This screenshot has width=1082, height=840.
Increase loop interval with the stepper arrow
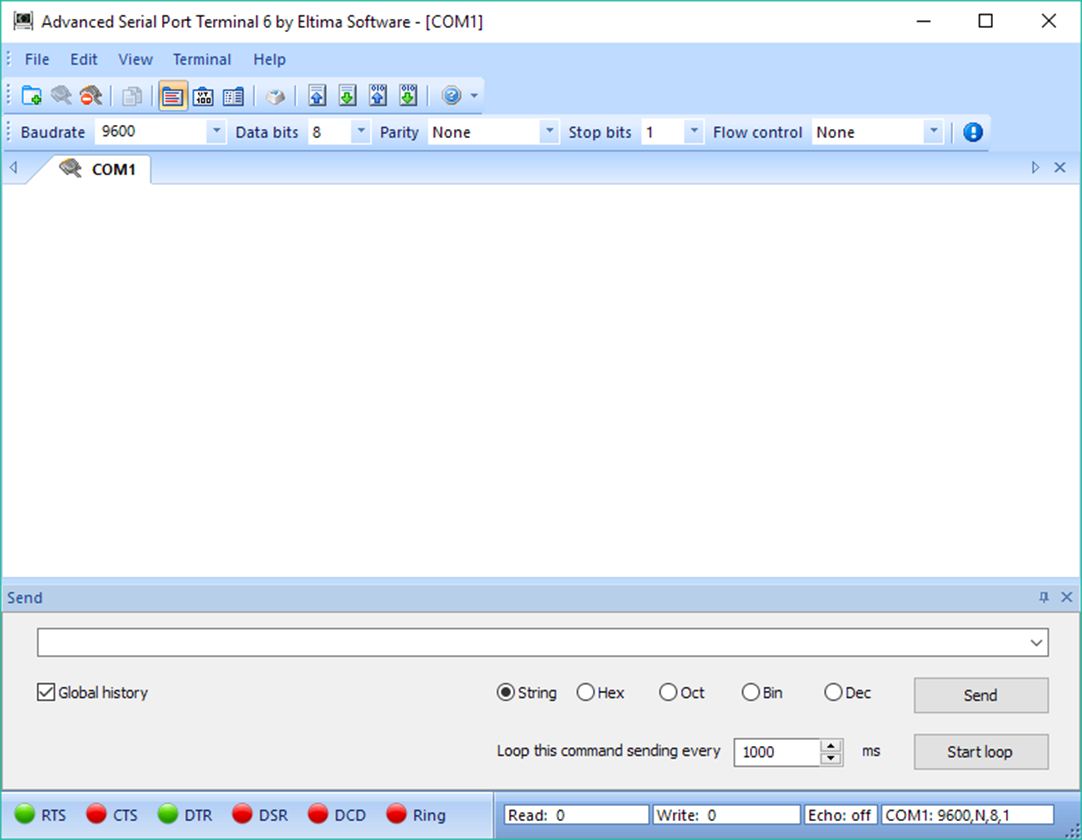coord(828,746)
